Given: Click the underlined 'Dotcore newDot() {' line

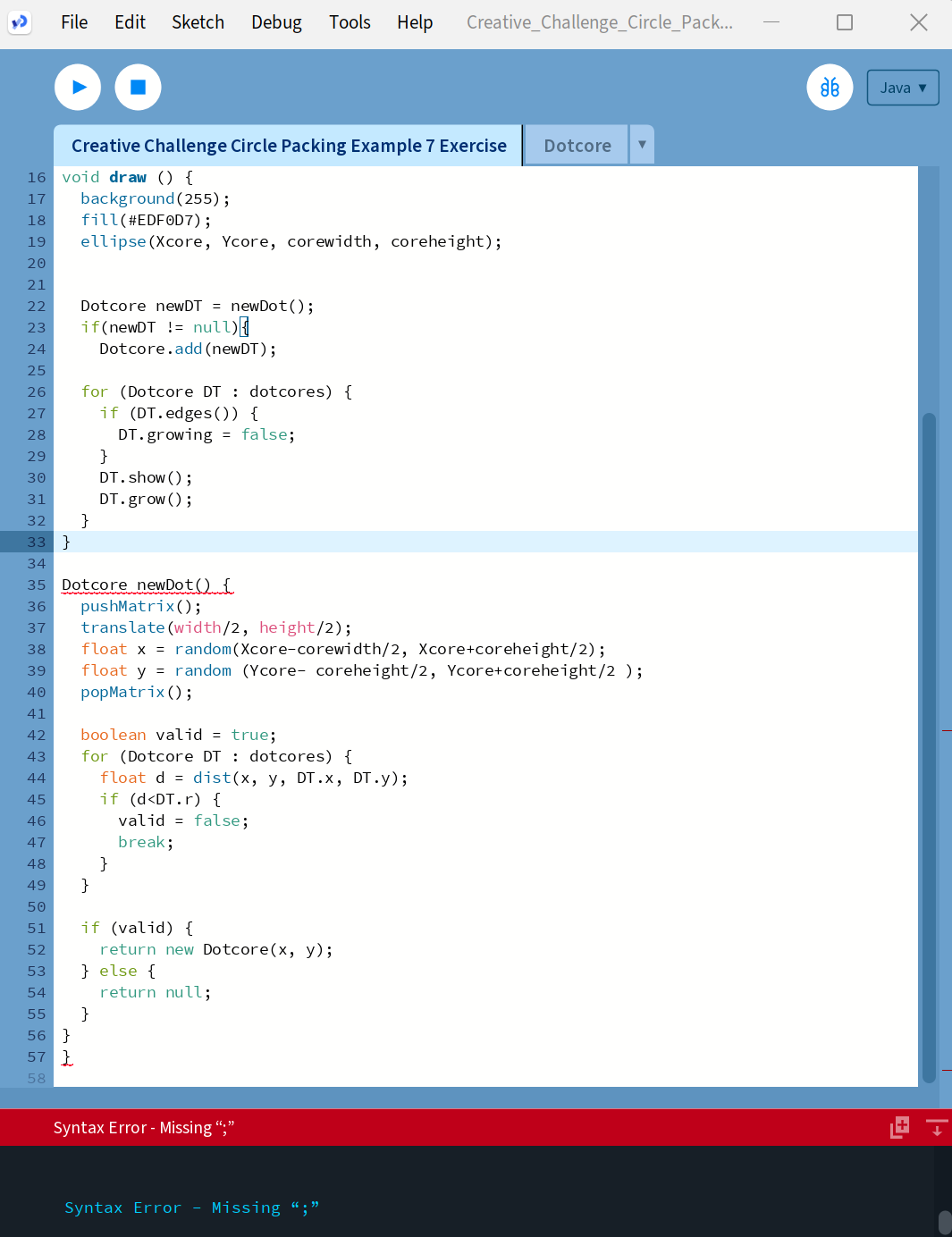Looking at the screenshot, I should (x=147, y=585).
